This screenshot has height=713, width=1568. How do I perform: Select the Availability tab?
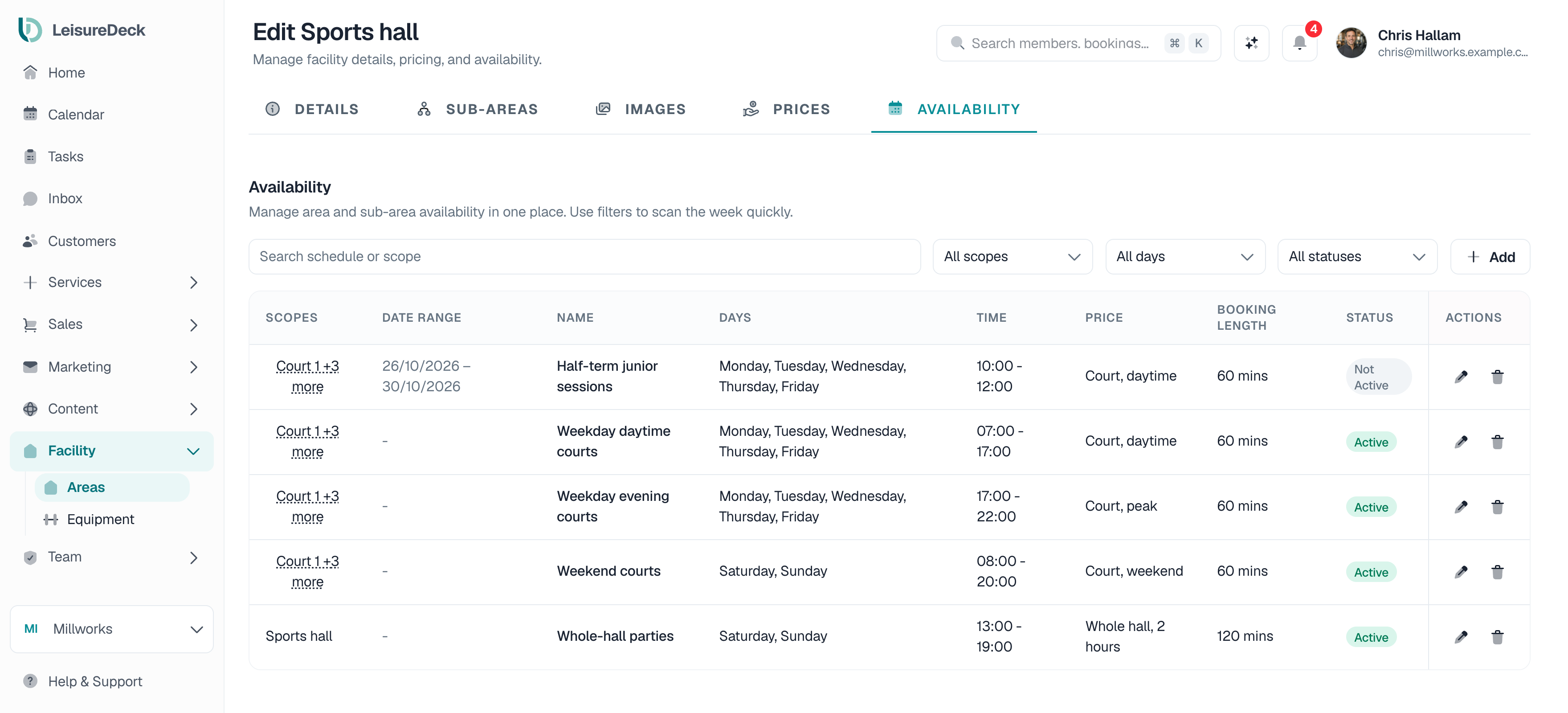pos(954,110)
